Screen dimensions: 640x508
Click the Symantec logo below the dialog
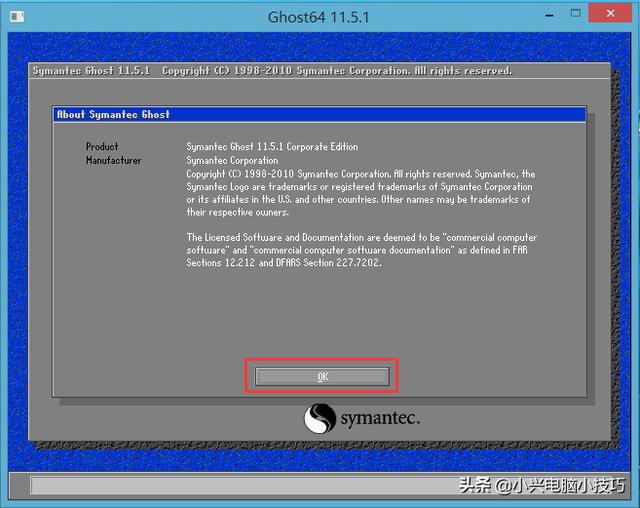[362, 418]
